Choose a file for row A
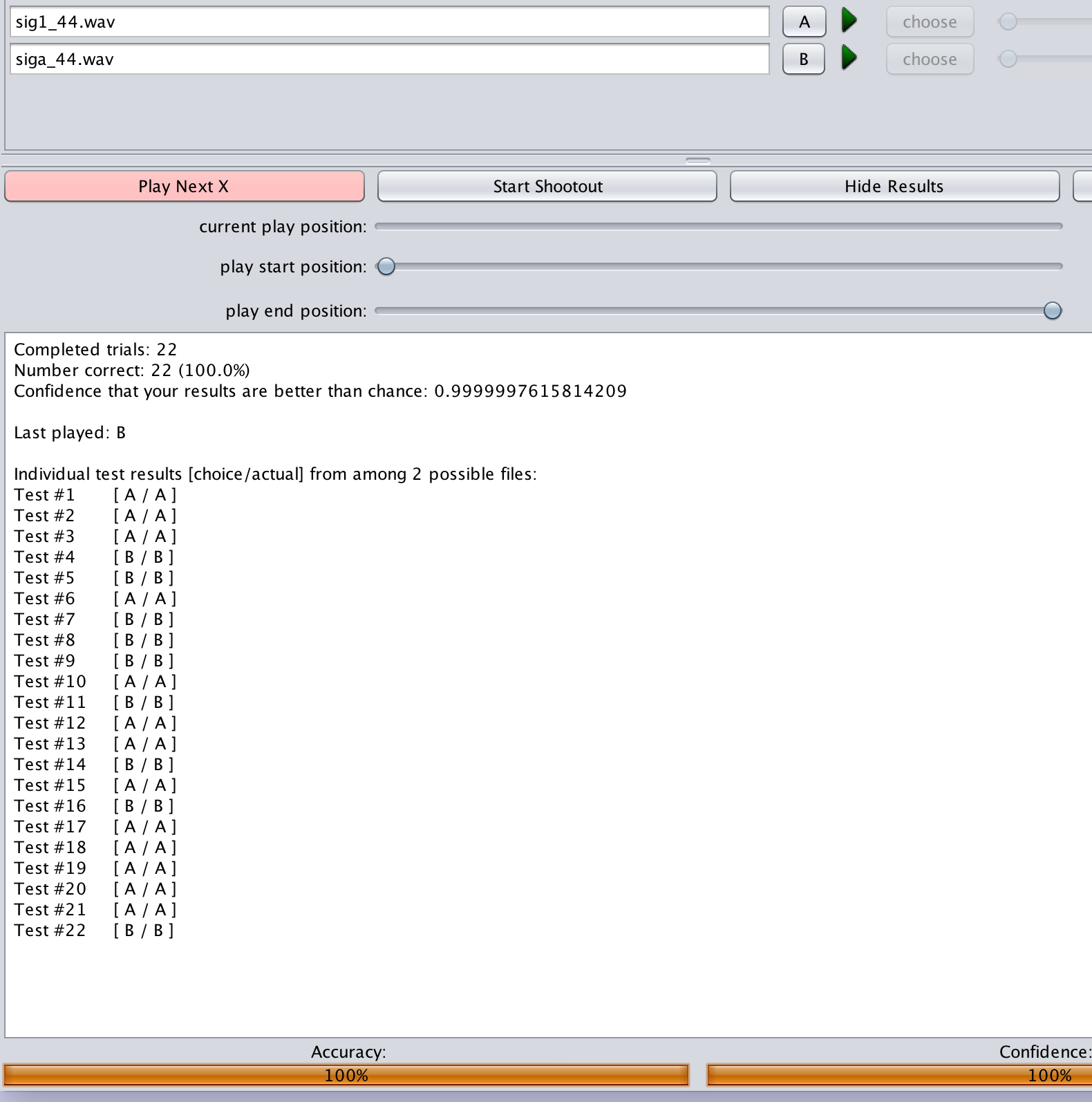This screenshot has width=1092, height=1102. [930, 21]
